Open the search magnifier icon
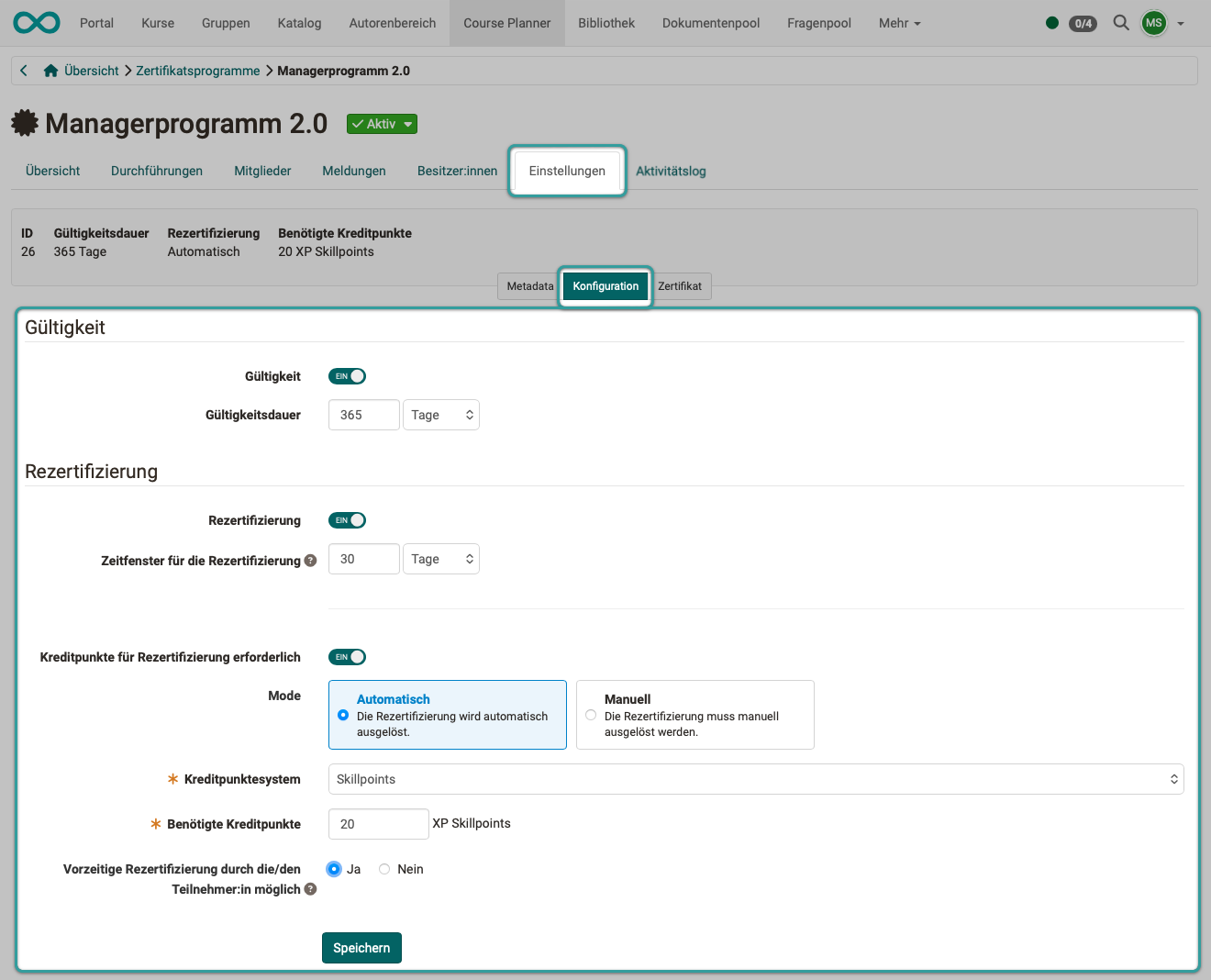The width and height of the screenshot is (1211, 980). click(x=1120, y=23)
